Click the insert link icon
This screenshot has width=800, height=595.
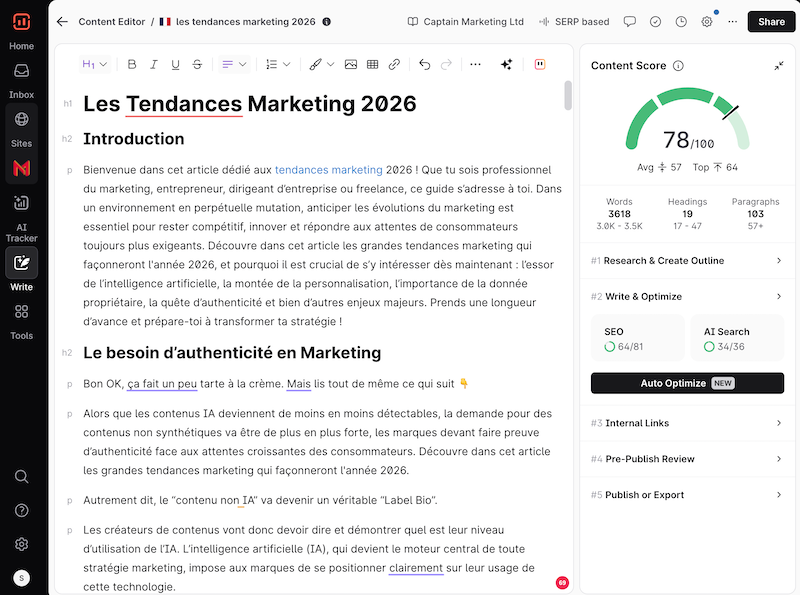[x=394, y=64]
